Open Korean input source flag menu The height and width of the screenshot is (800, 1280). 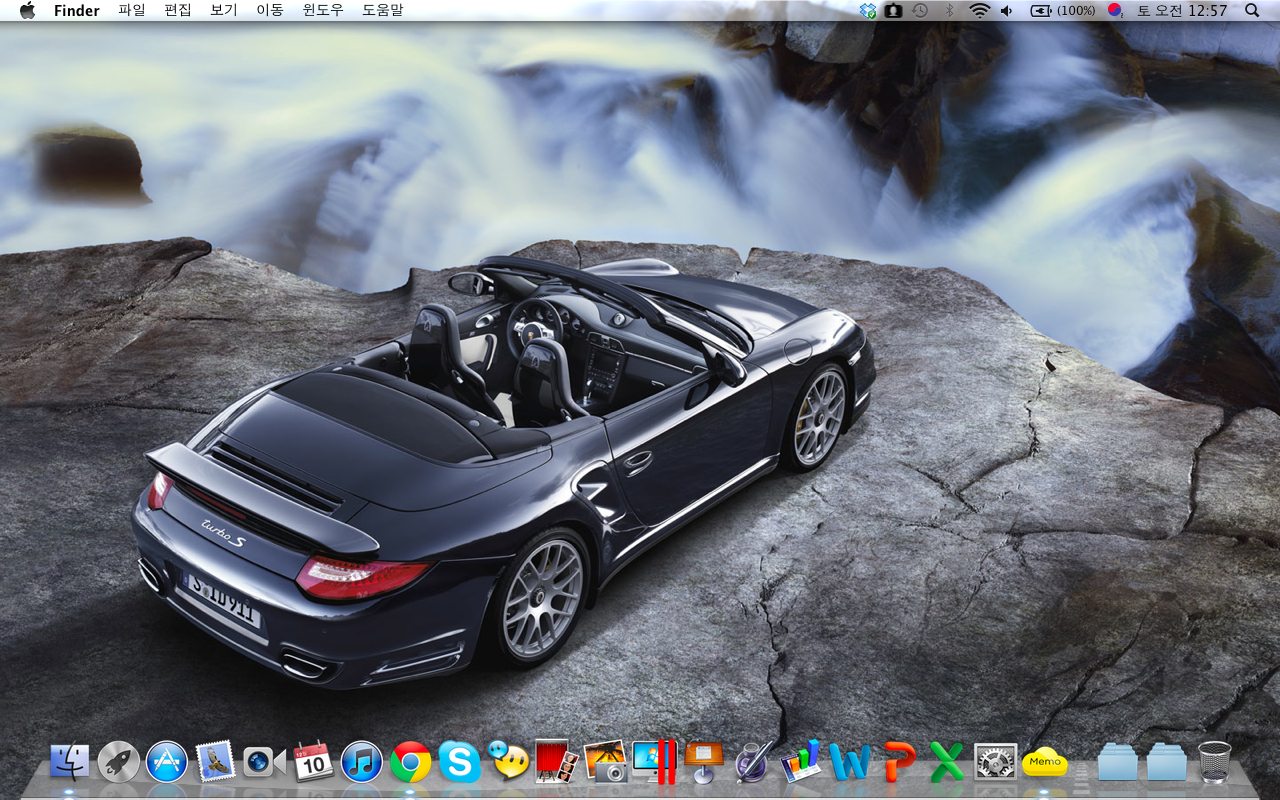1116,10
